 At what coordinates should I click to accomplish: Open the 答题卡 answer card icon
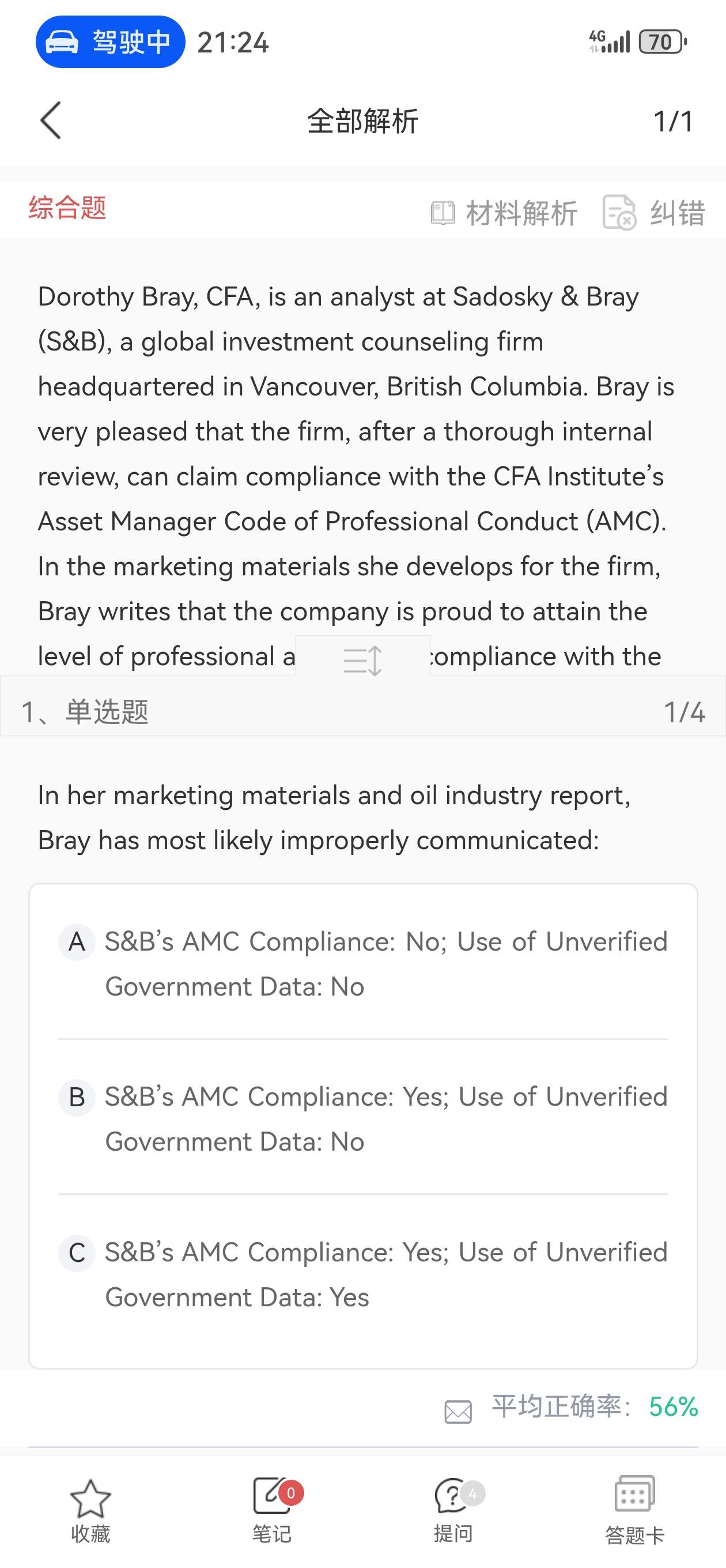coord(634,1494)
